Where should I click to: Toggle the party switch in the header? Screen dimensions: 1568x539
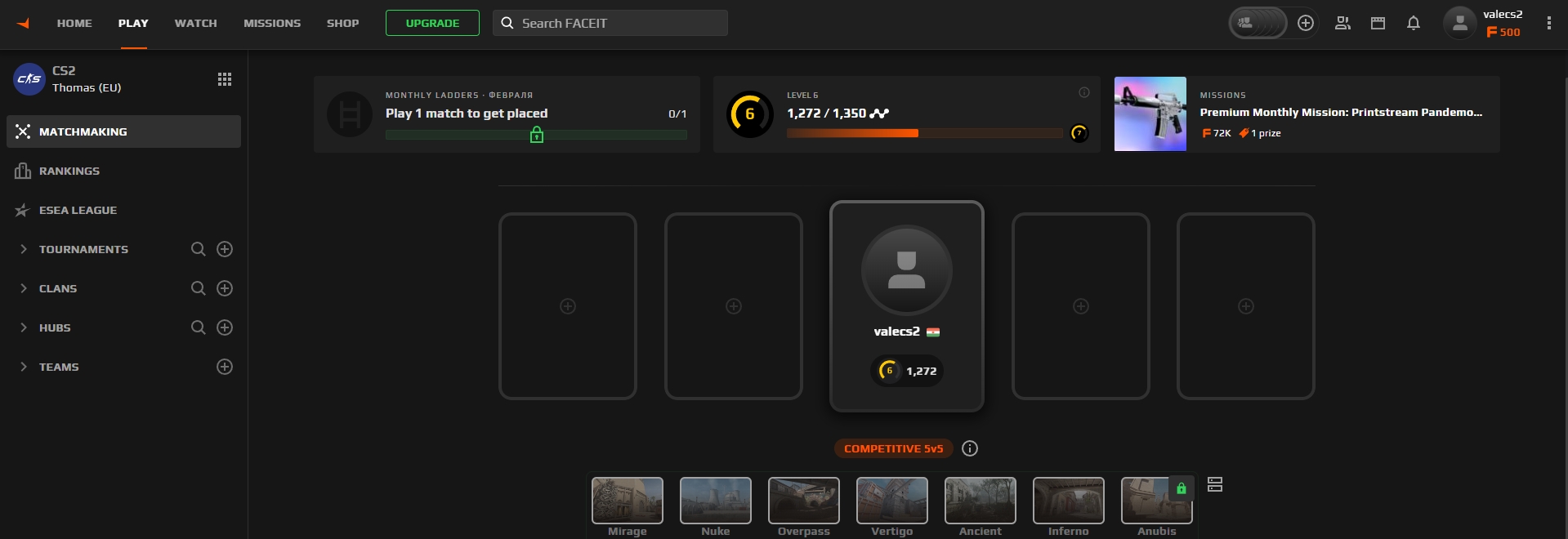pos(1258,23)
